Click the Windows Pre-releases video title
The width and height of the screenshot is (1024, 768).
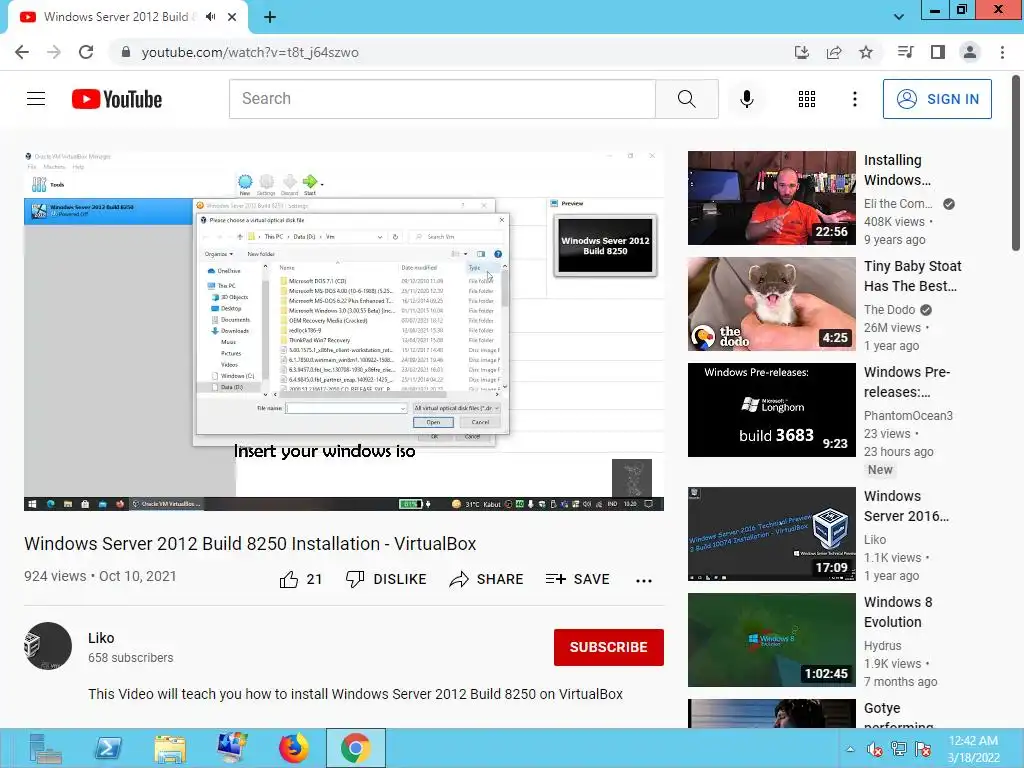click(x=907, y=382)
